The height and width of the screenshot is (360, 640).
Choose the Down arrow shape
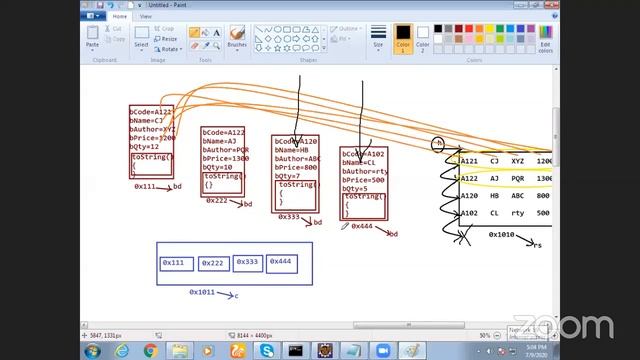click(x=259, y=48)
